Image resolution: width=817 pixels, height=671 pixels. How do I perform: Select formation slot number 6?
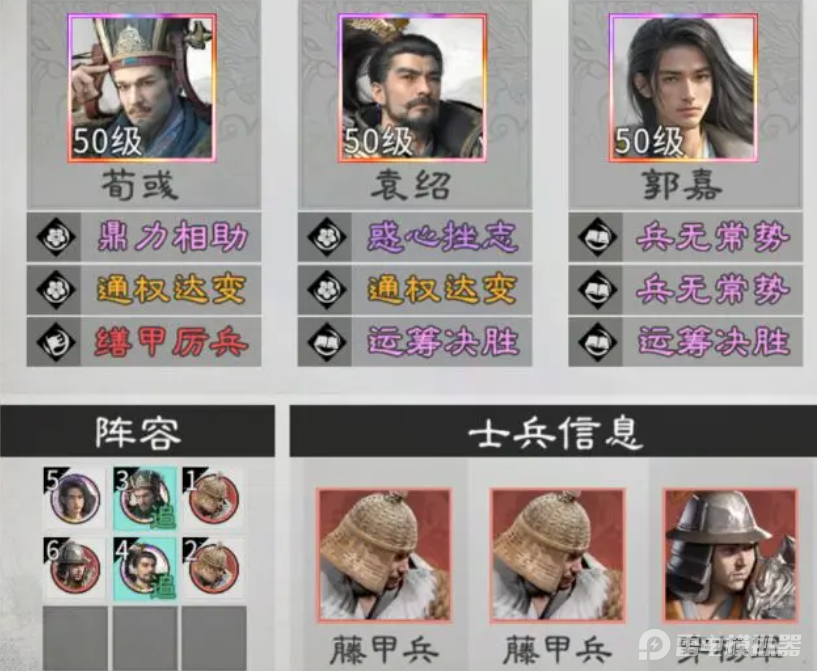tap(74, 568)
